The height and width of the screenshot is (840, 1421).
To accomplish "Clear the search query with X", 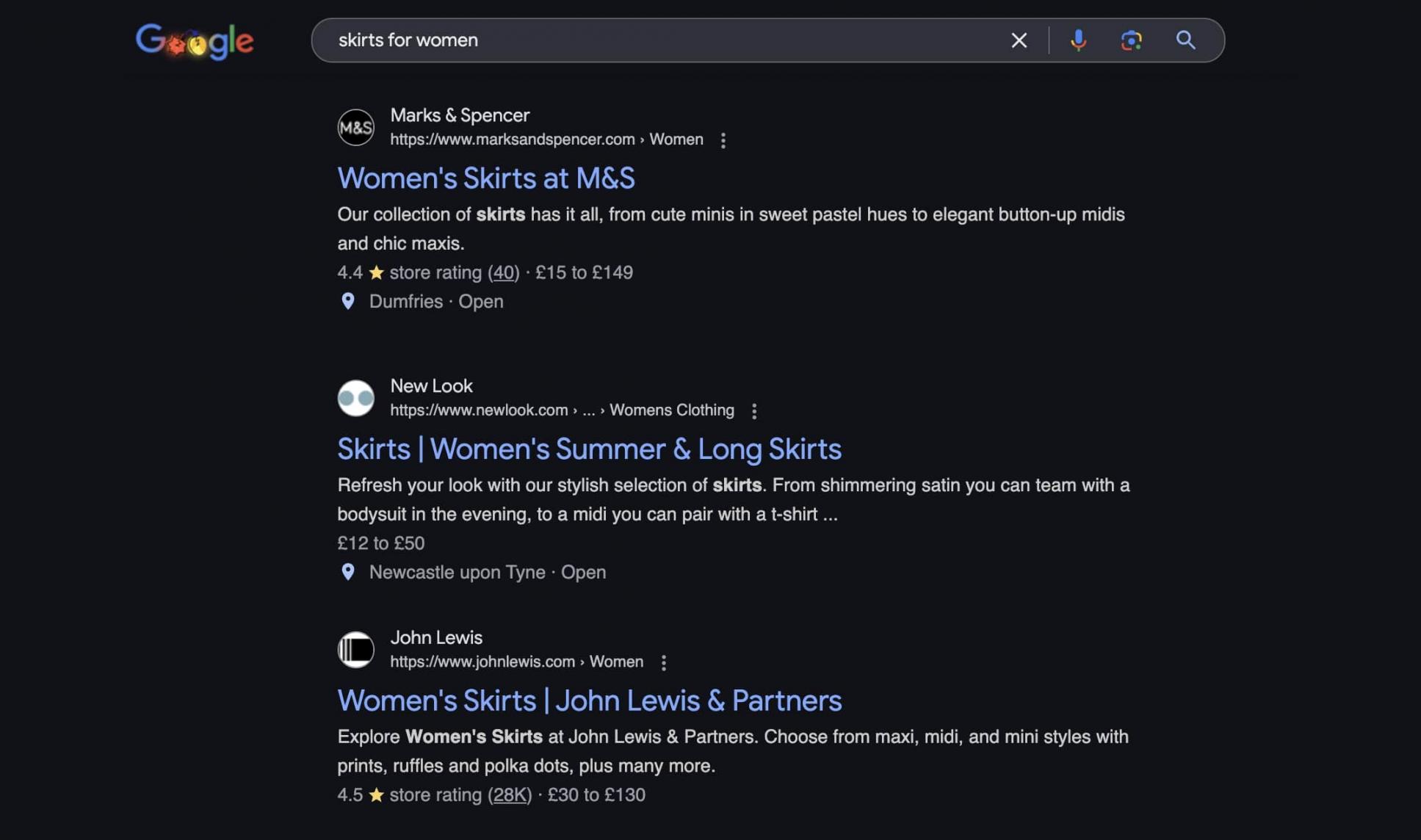I will pyautogui.click(x=1019, y=40).
